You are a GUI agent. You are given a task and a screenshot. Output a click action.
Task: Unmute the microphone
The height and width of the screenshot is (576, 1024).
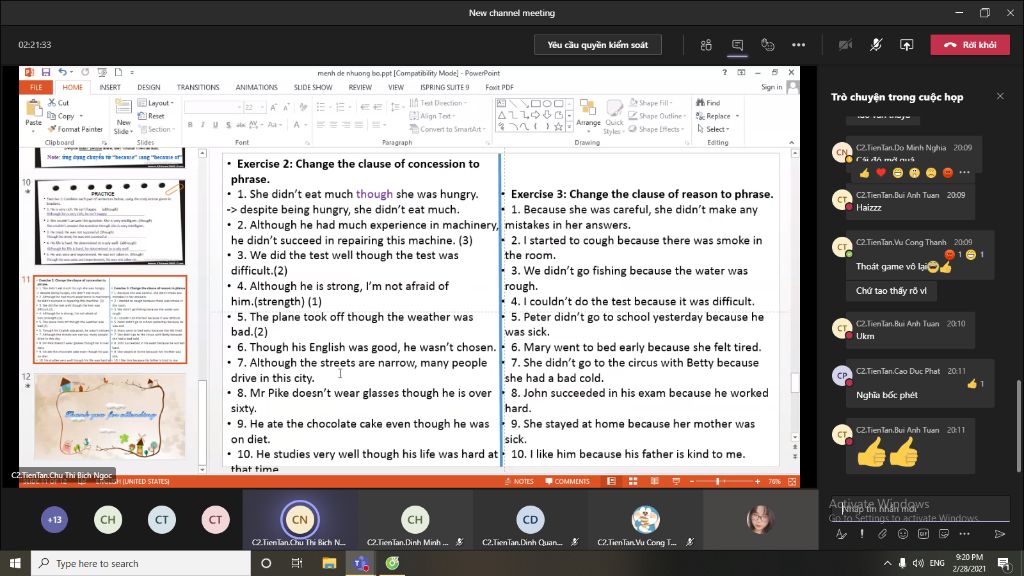(876, 45)
